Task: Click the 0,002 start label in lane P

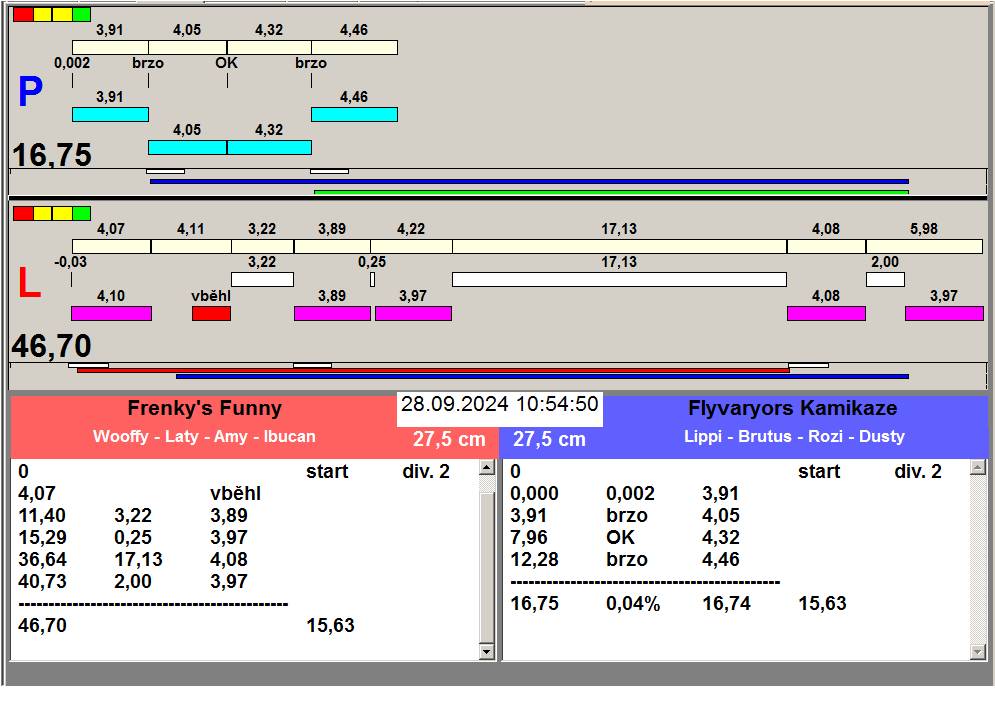Action: coord(72,63)
